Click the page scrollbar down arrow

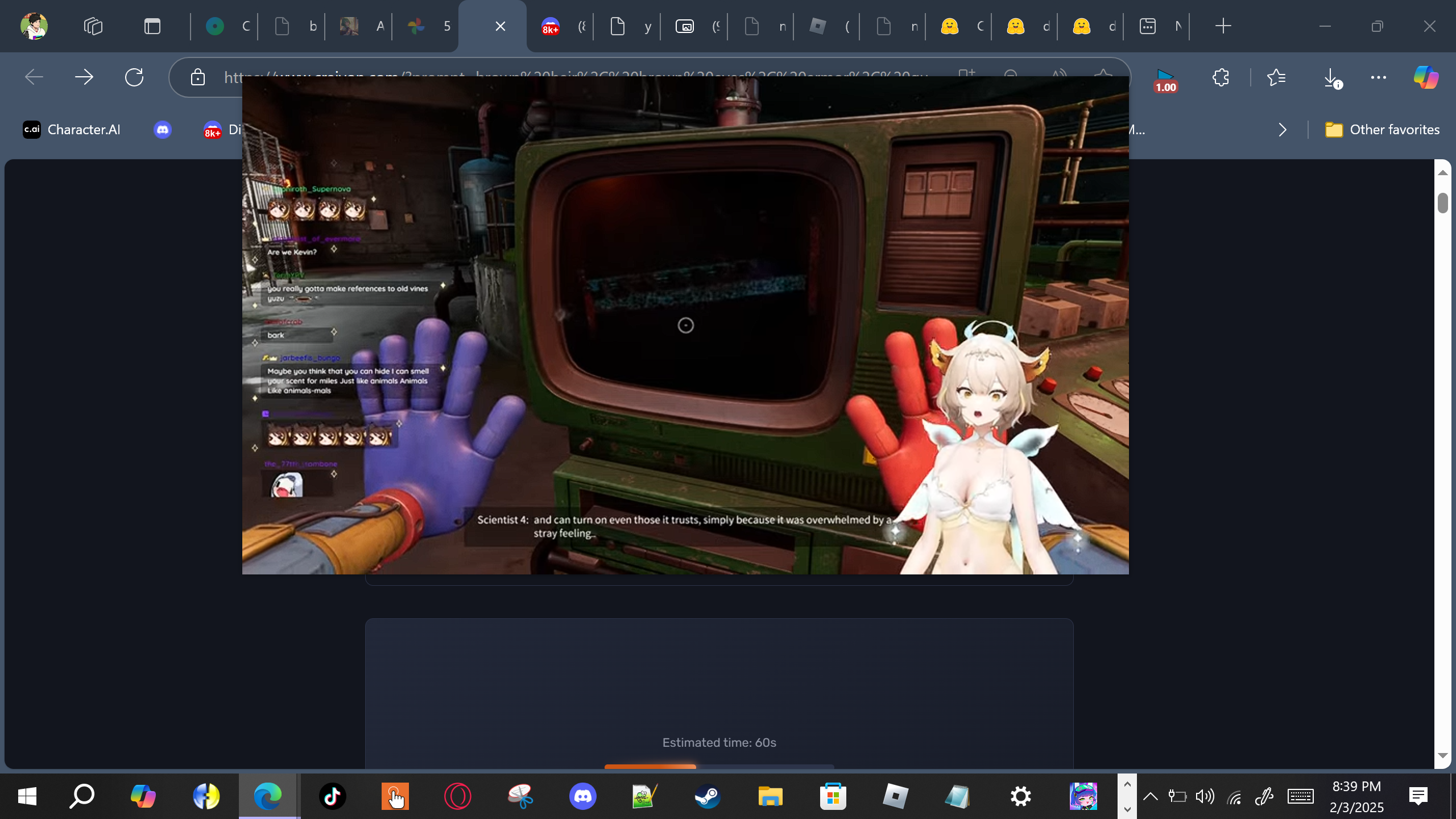coord(1443,756)
